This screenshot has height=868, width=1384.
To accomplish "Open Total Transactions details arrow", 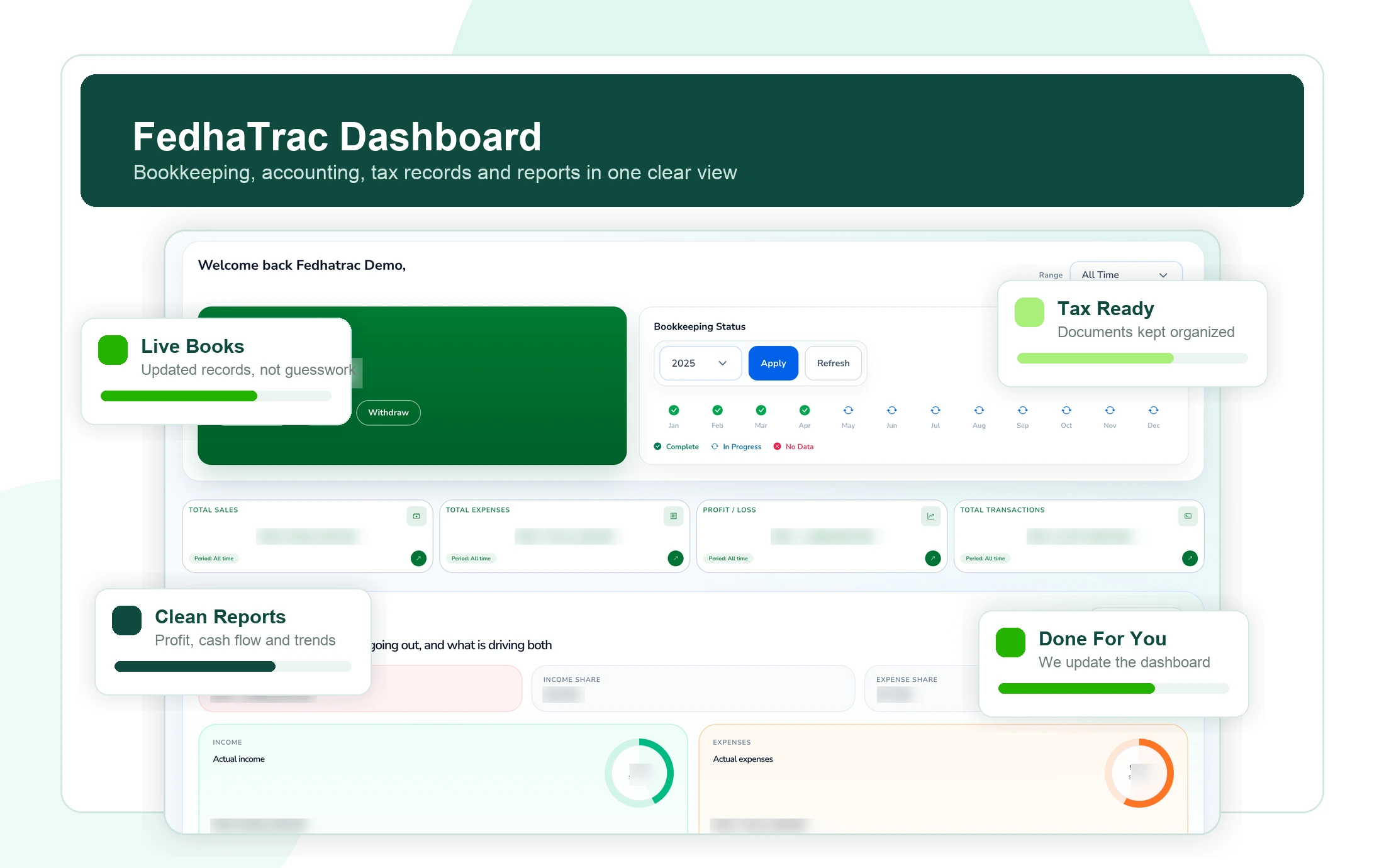I will point(1190,558).
